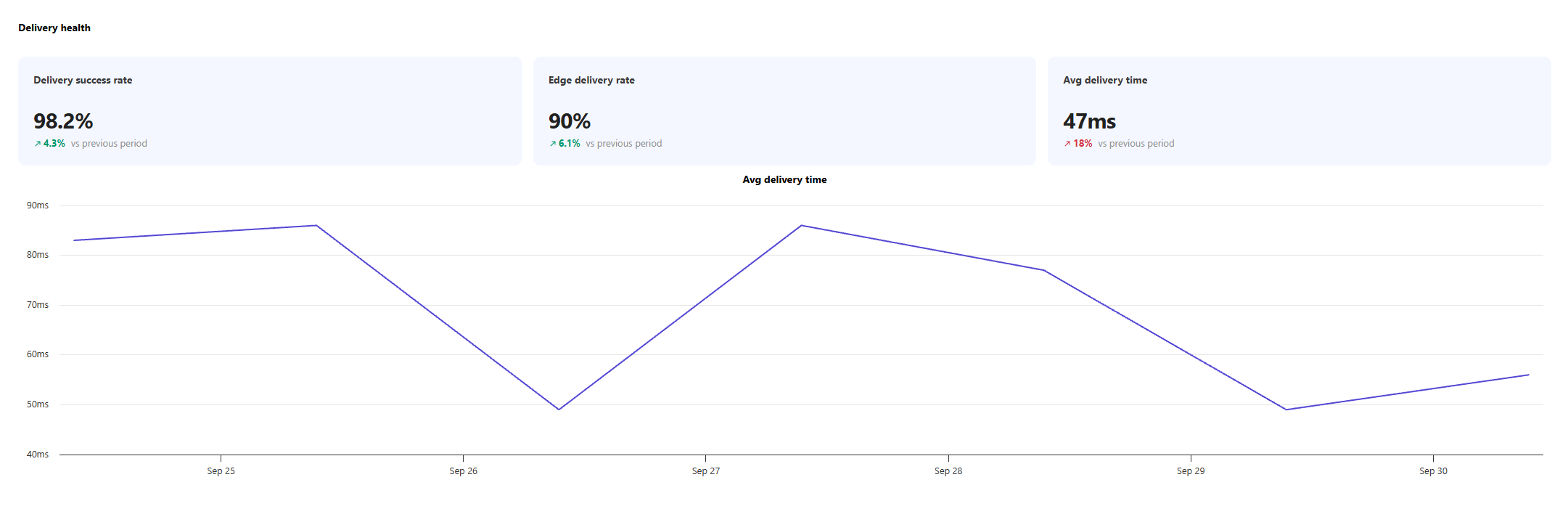Click the 40ms y-axis label
The width and height of the screenshot is (1568, 509).
(38, 455)
